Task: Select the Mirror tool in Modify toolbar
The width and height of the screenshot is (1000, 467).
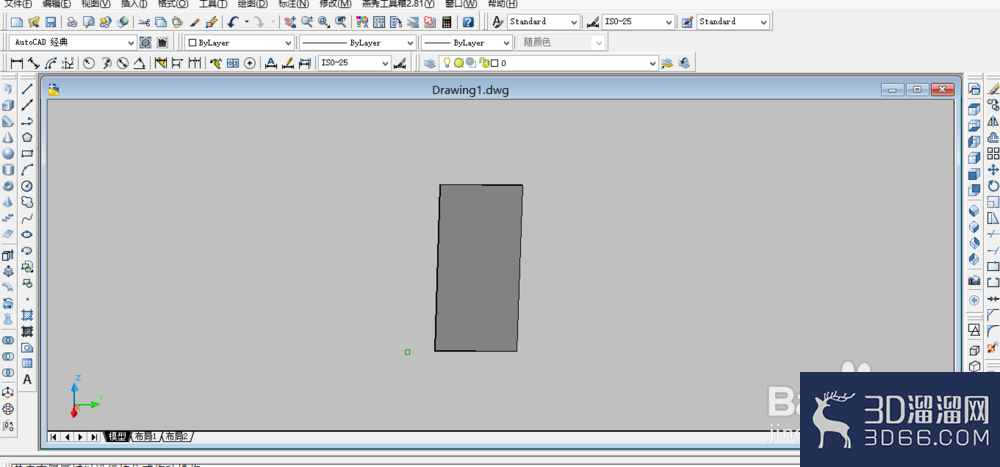Action: click(x=993, y=121)
